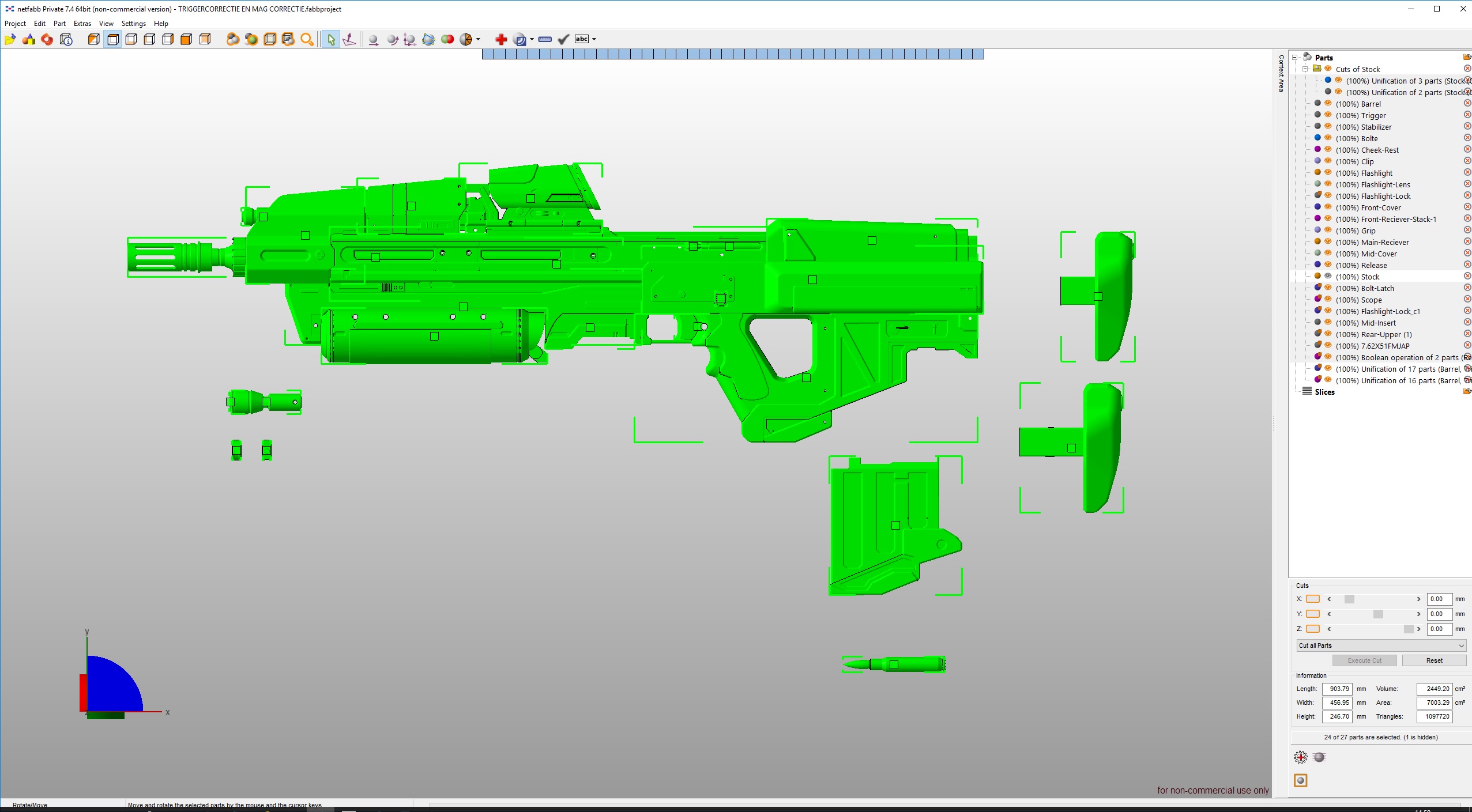The image size is (1472, 812).
Task: Open the Cut all Parts dropdown
Action: (1381, 645)
